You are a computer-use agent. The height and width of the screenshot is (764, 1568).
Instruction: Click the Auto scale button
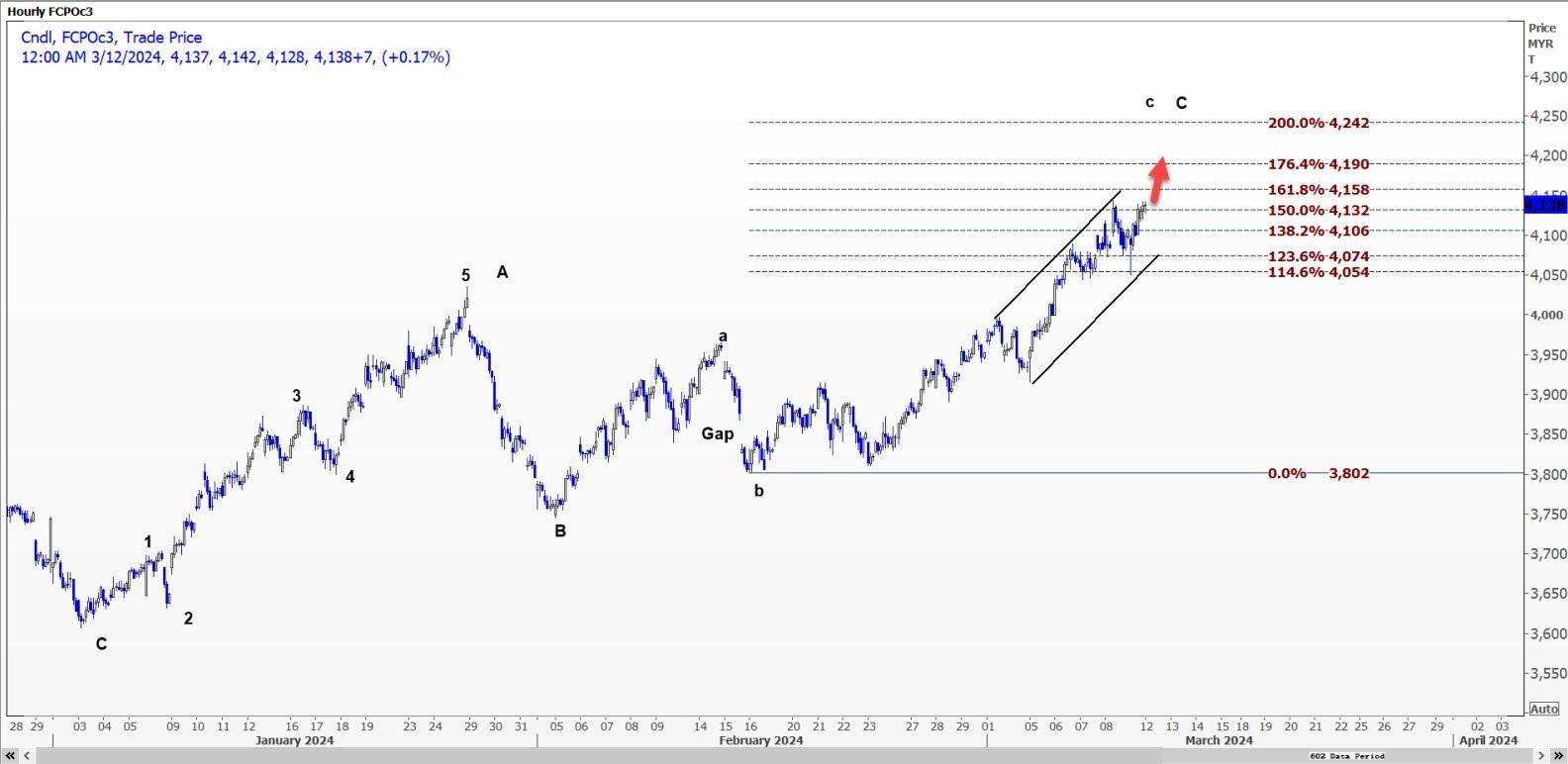(x=1543, y=709)
